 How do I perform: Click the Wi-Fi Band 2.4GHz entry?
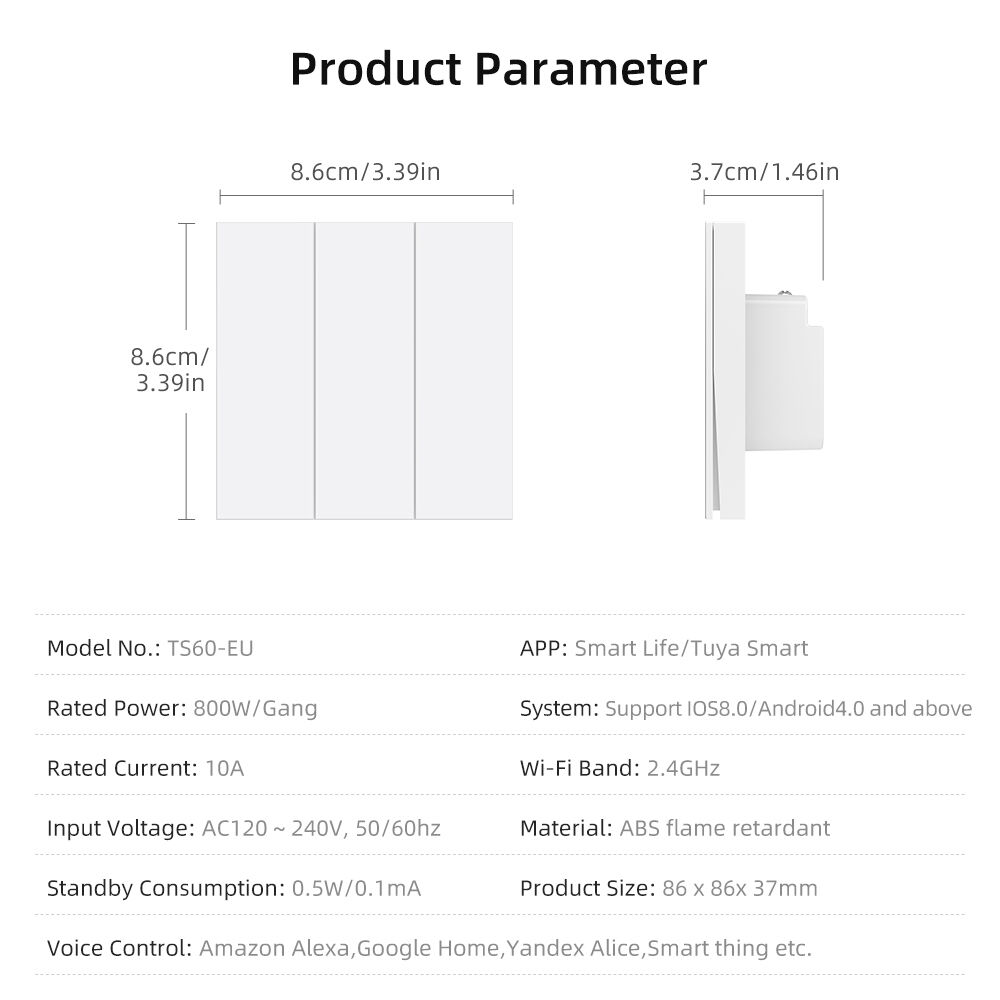point(620,768)
